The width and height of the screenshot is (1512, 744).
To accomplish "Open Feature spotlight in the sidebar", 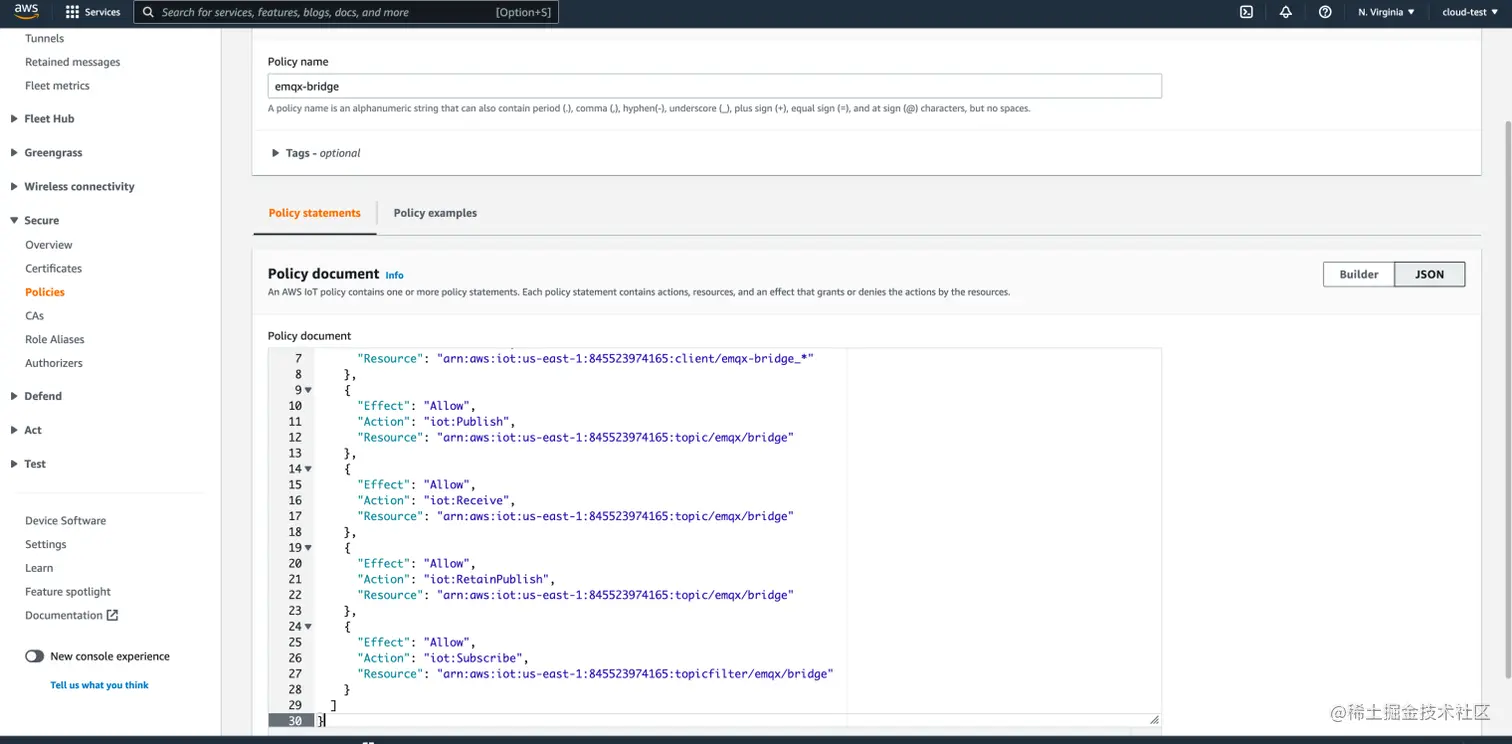I will coord(68,592).
